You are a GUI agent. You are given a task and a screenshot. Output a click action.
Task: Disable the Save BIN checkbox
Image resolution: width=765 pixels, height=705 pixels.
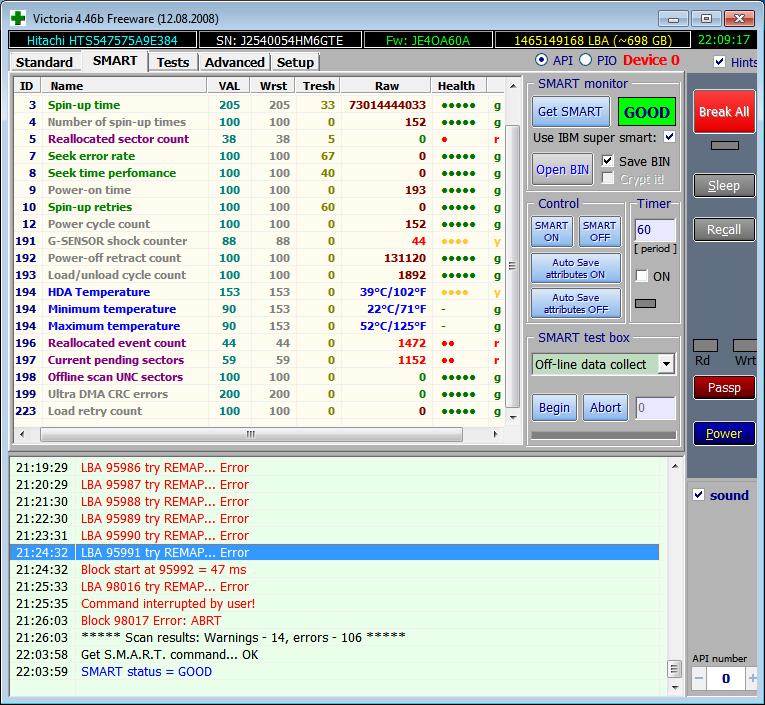pos(608,161)
